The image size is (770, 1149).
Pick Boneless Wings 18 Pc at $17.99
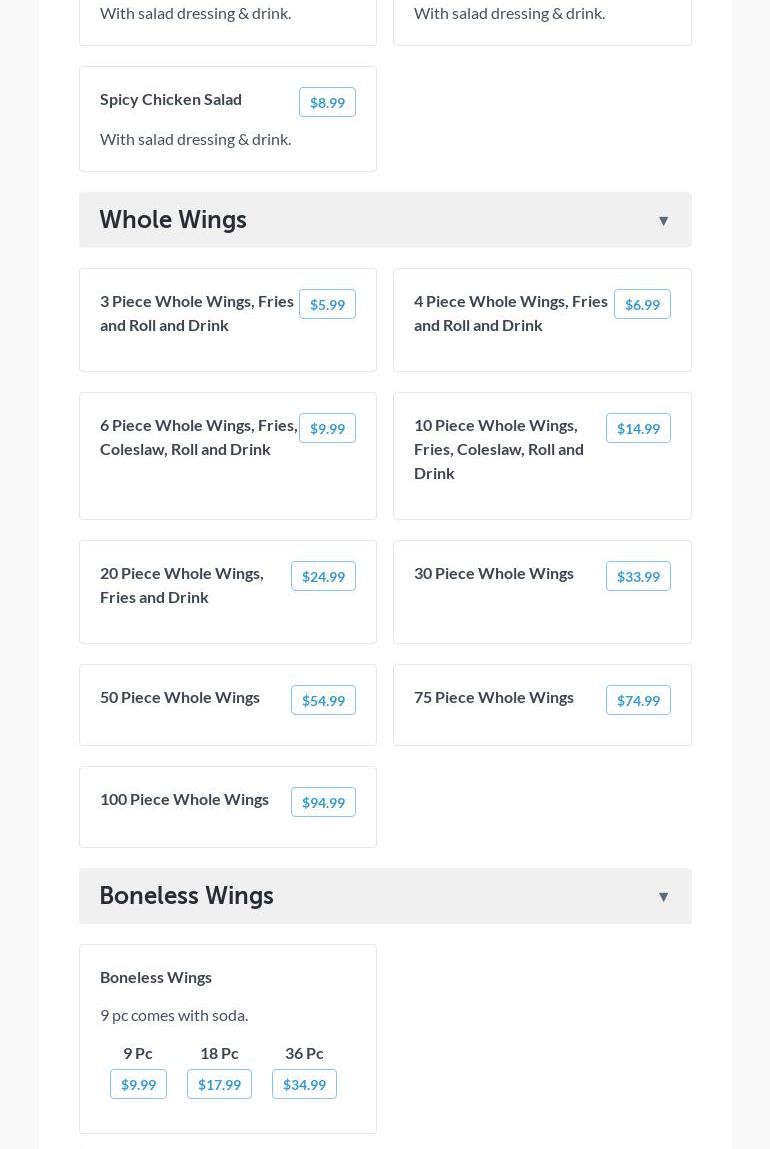[x=219, y=1084]
